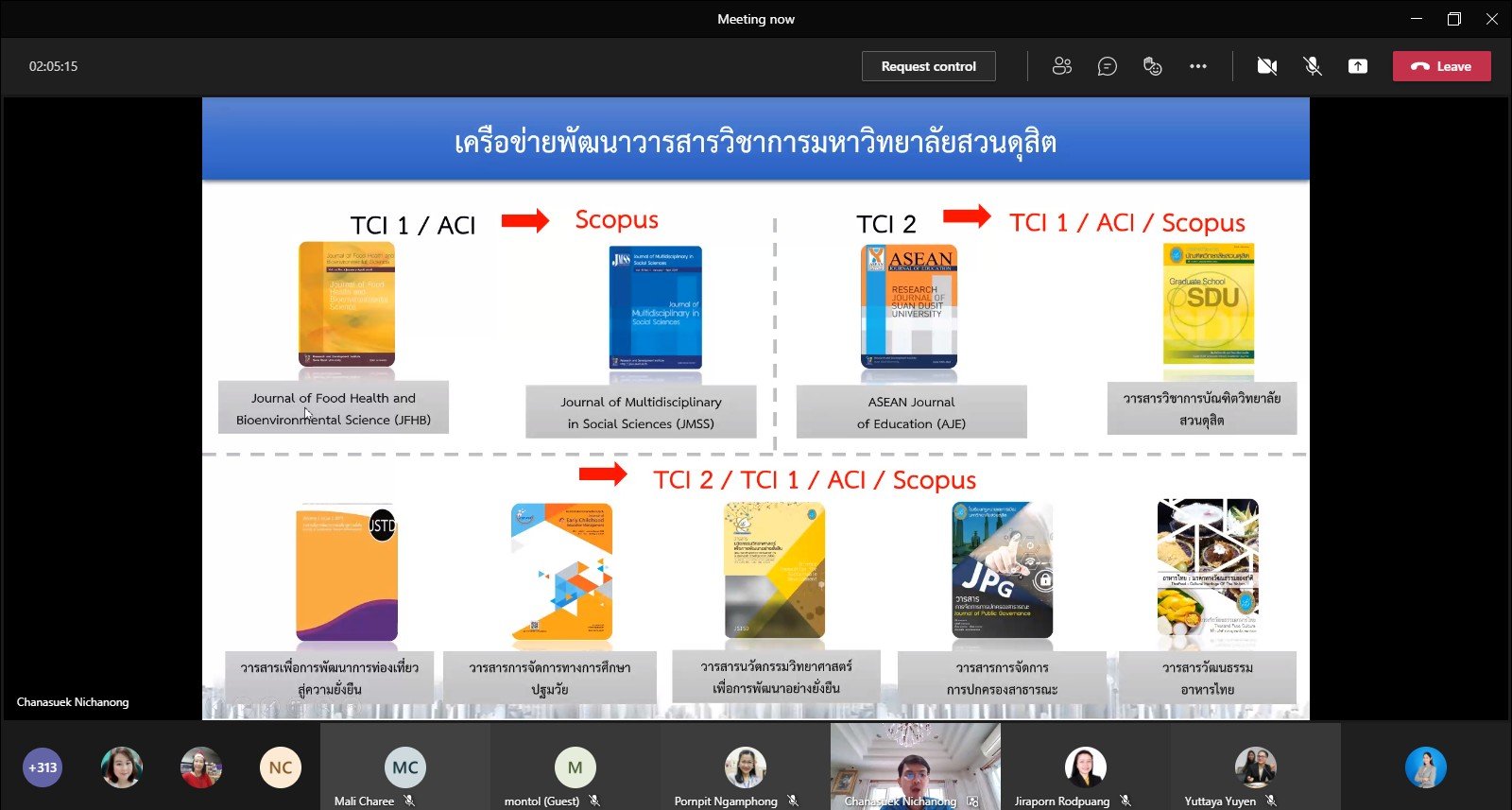Select the NC participant avatar

click(281, 767)
